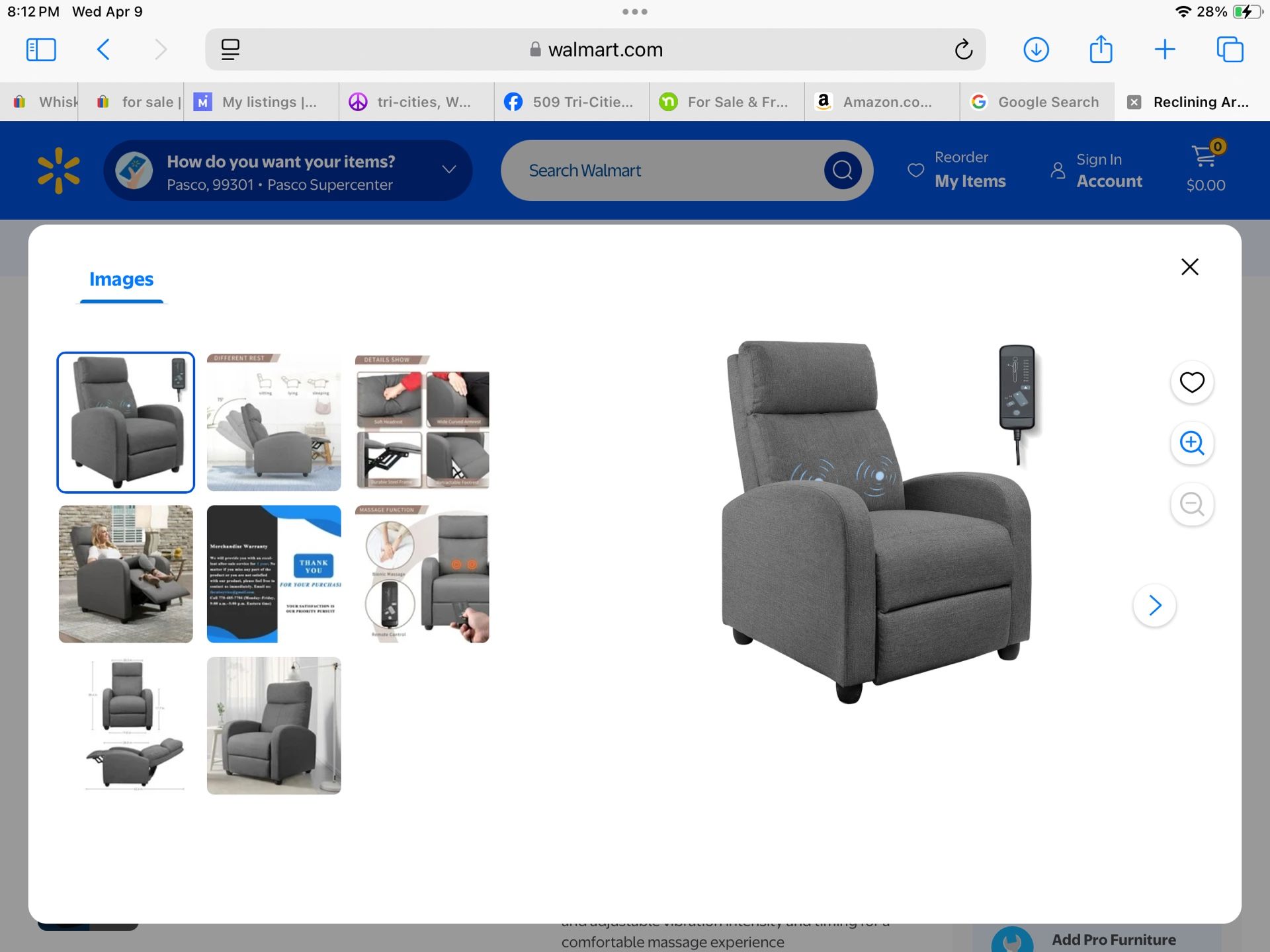Open Safari downloads
Image resolution: width=1270 pixels, height=952 pixels.
[x=1036, y=50]
